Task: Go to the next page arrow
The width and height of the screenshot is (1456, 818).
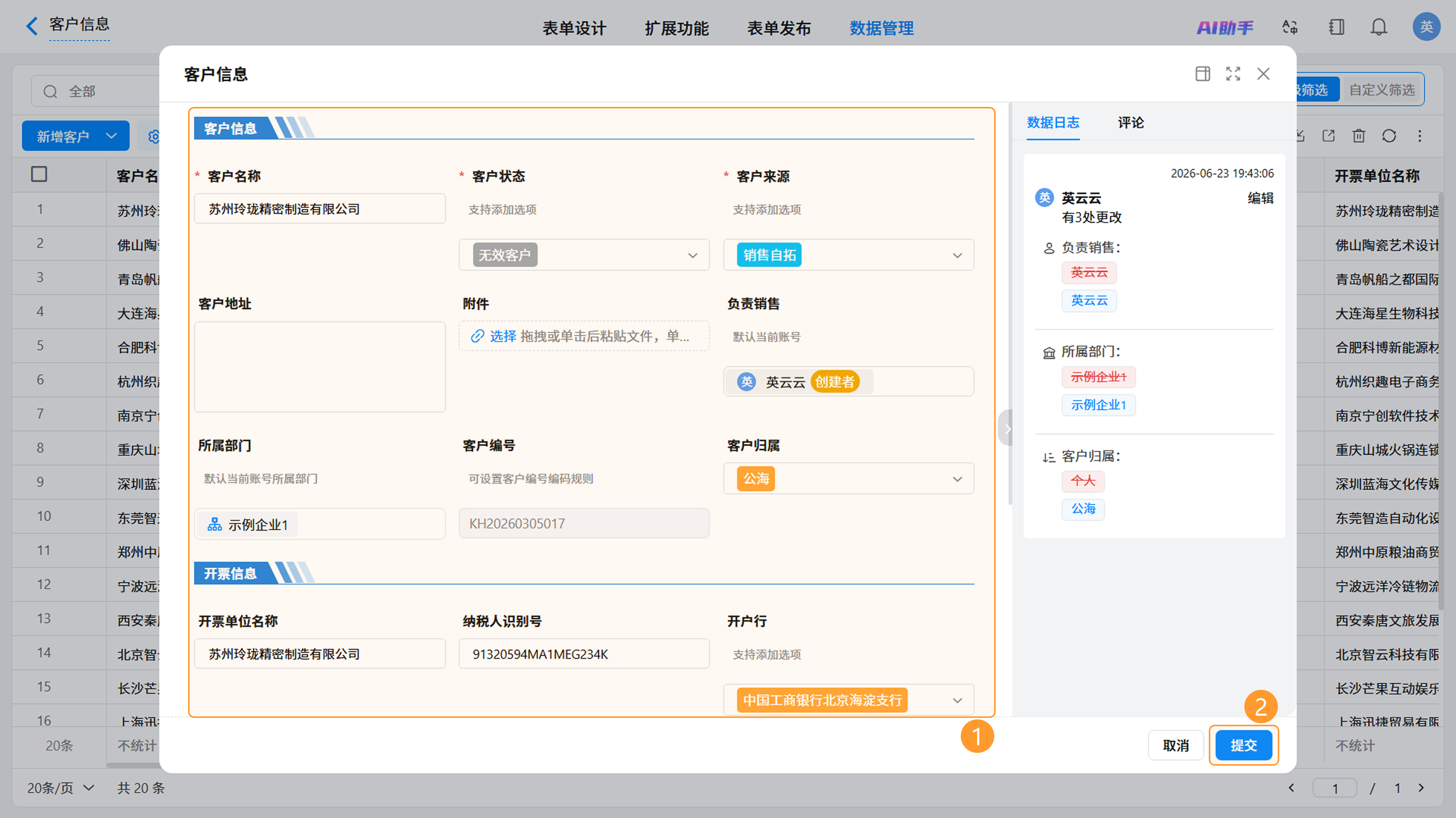Action: [1421, 788]
